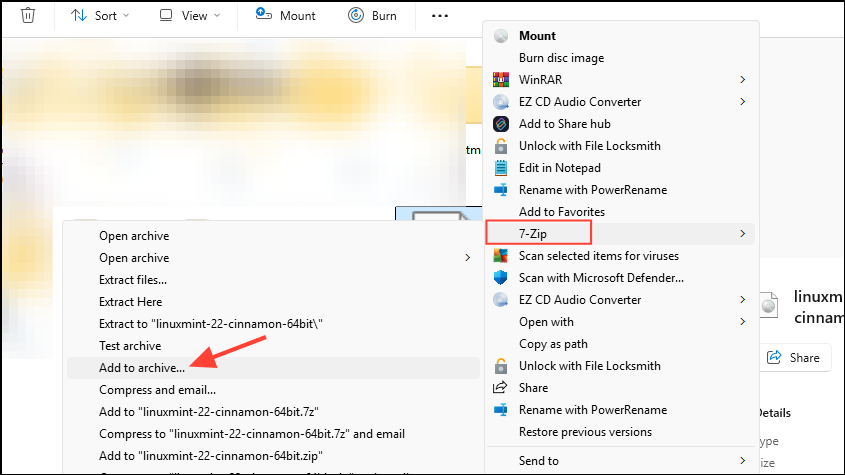845x475 pixels.
Task: Open the View options dropdown
Action: click(x=190, y=16)
